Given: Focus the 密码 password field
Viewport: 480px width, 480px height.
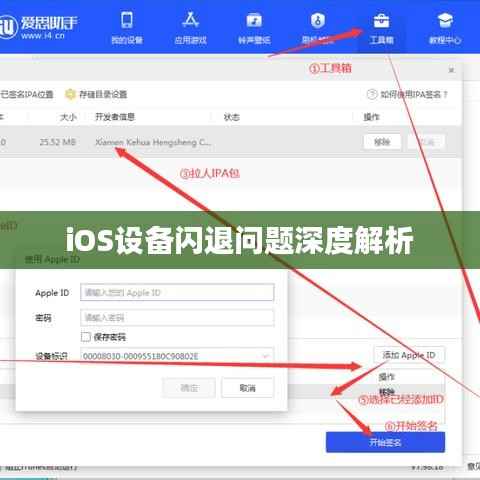Looking at the screenshot, I should tap(177, 318).
